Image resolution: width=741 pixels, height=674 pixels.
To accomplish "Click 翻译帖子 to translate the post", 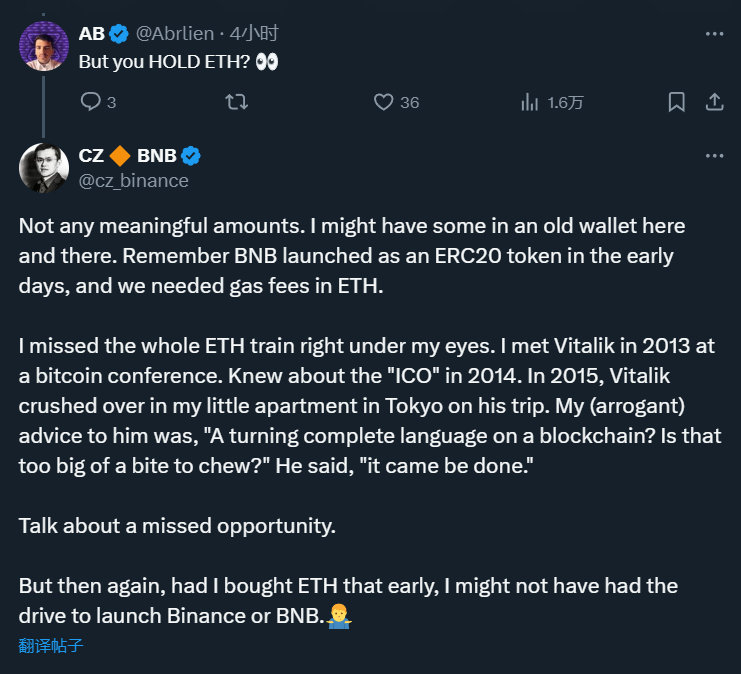I will point(51,646).
